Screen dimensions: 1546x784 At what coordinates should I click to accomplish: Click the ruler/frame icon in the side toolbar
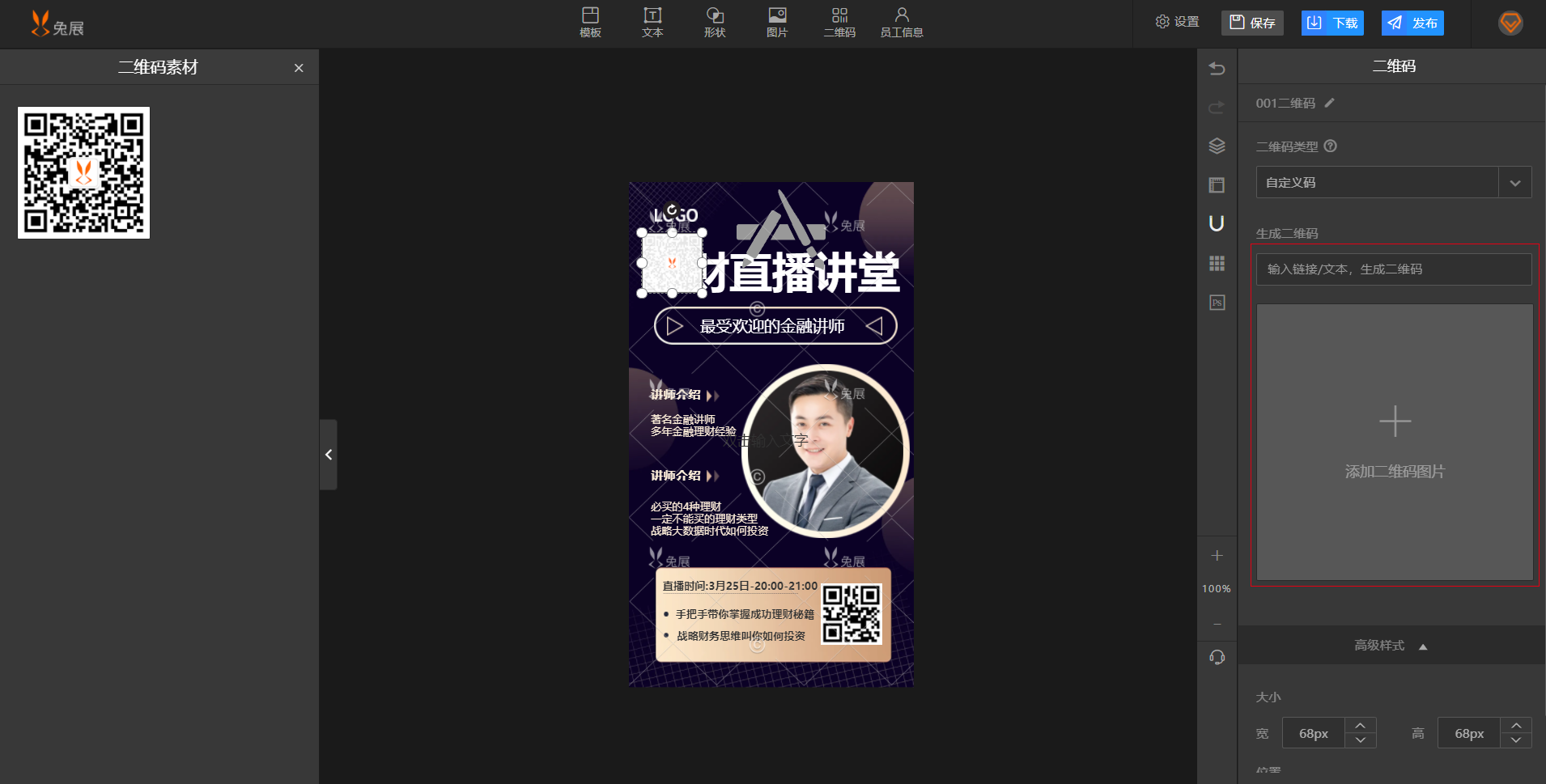(1217, 185)
